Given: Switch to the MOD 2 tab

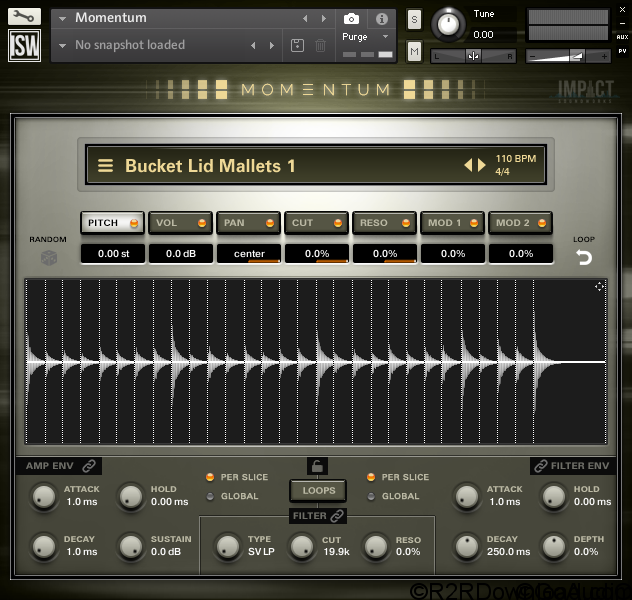Looking at the screenshot, I should click(x=520, y=223).
